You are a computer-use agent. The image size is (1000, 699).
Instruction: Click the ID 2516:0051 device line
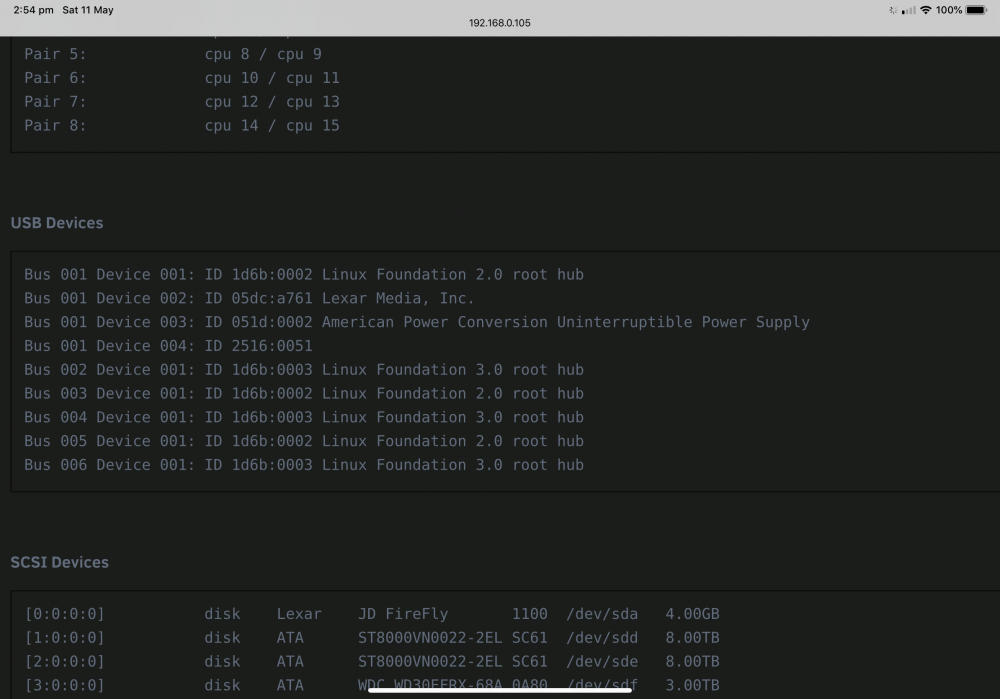(168, 346)
